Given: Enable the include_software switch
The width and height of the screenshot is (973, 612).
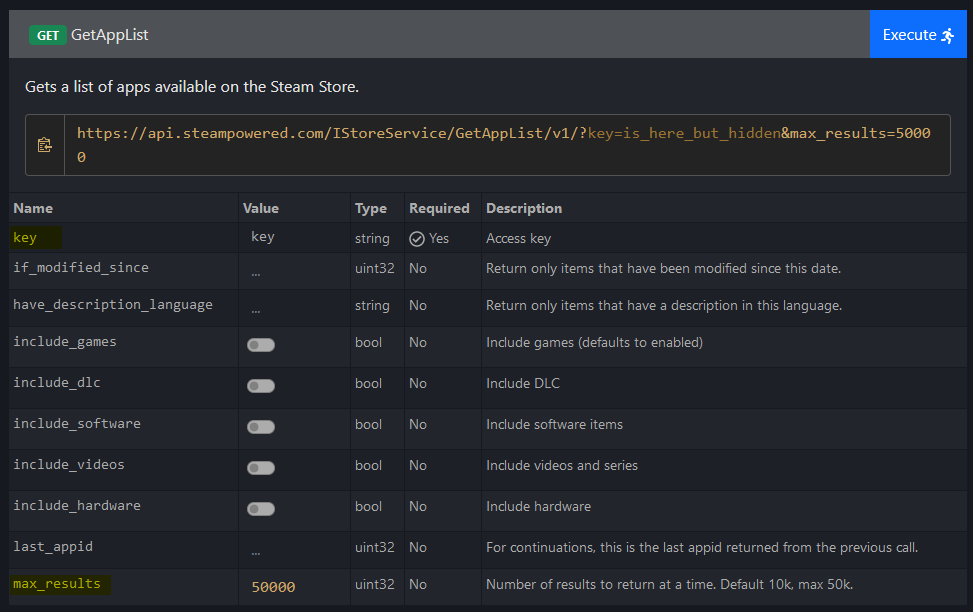Looking at the screenshot, I should (261, 427).
